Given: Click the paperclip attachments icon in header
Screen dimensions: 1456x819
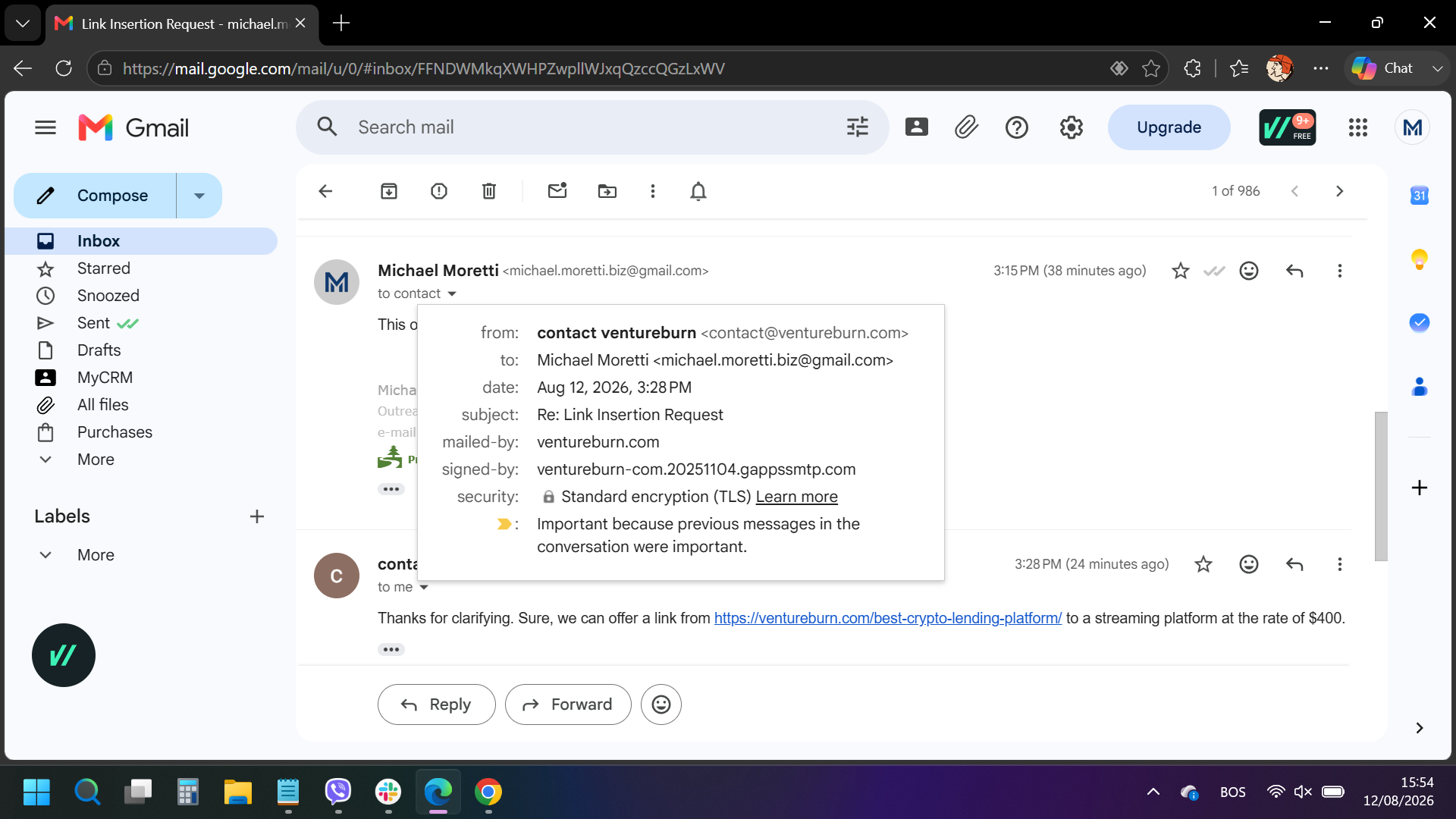Looking at the screenshot, I should 966,127.
